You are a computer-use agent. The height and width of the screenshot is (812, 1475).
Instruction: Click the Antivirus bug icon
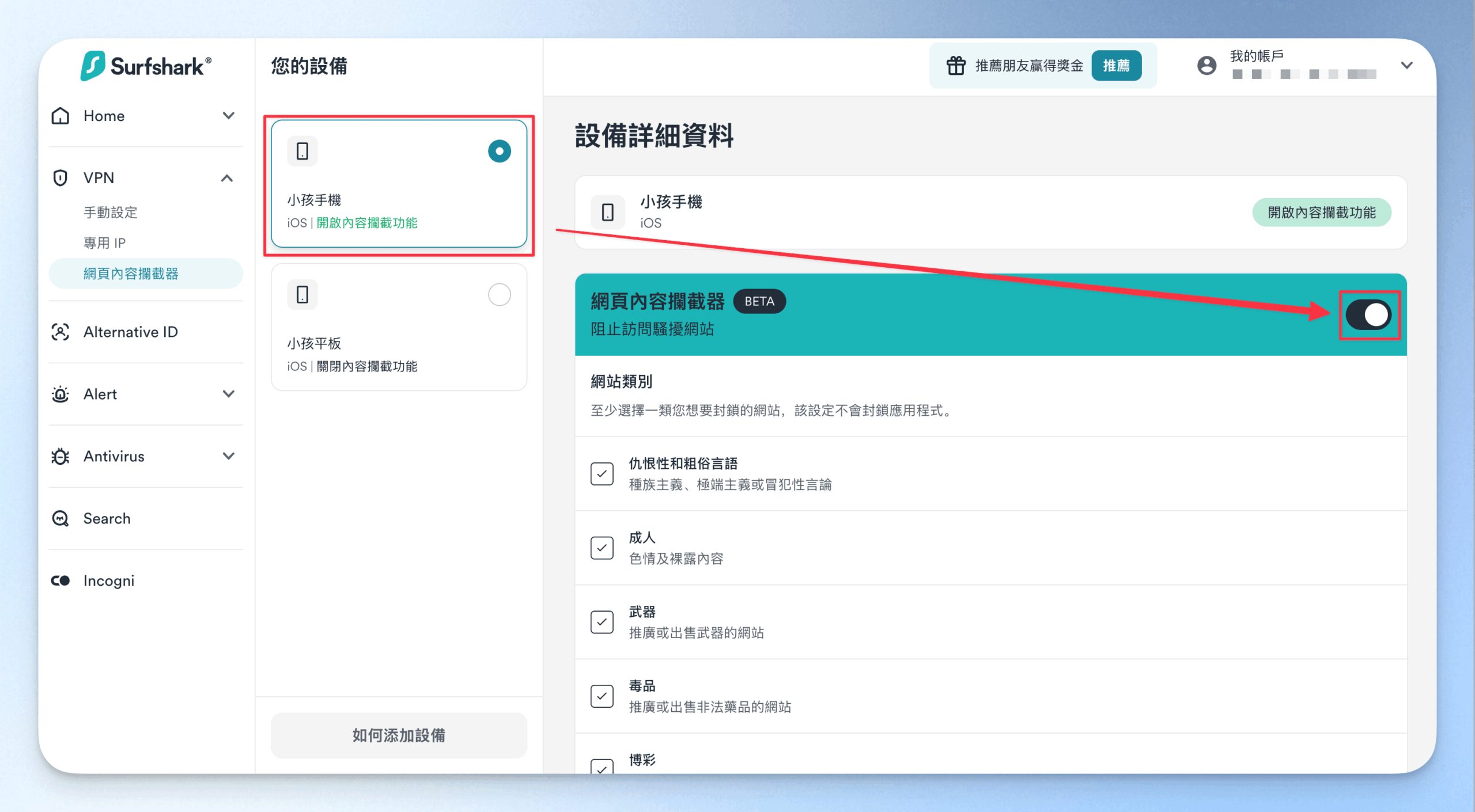(x=60, y=457)
